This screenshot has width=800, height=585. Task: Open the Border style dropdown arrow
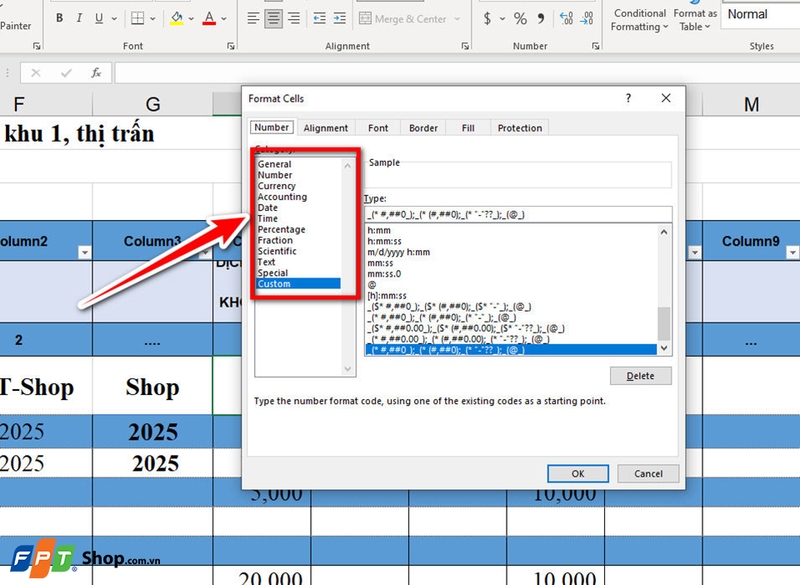[x=153, y=17]
